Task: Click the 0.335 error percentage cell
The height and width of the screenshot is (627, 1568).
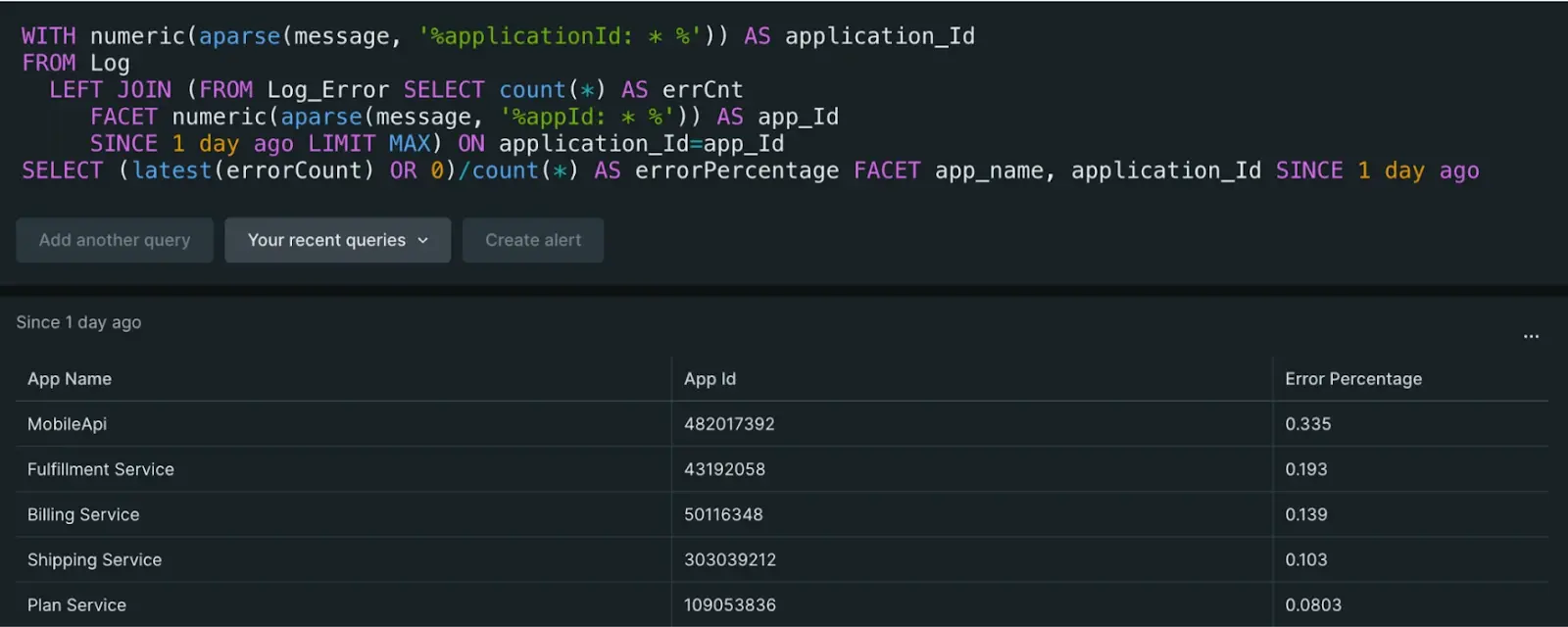Action: point(1308,424)
